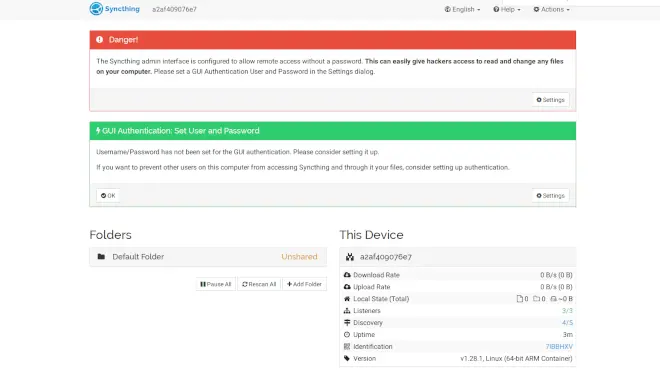This screenshot has height=371, width=660.
Task: Pause all folders
Action: point(216,284)
